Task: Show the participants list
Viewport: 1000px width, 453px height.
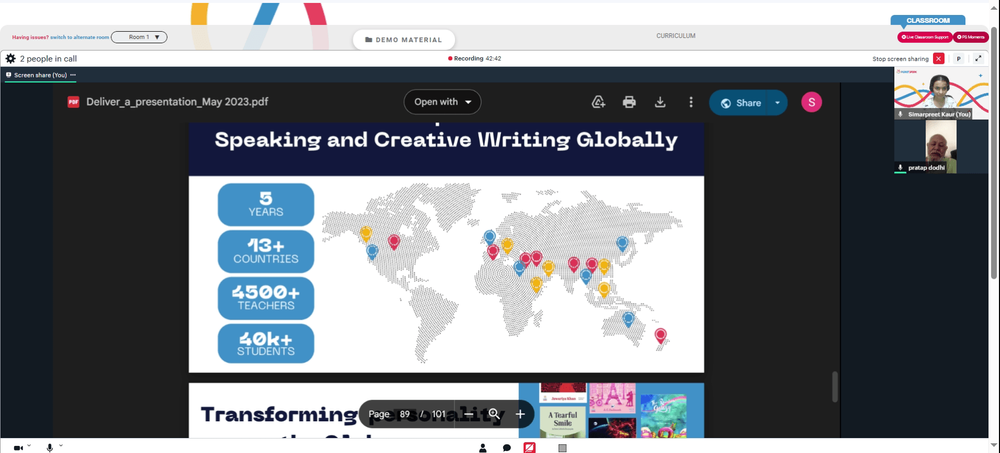Action: point(483,448)
